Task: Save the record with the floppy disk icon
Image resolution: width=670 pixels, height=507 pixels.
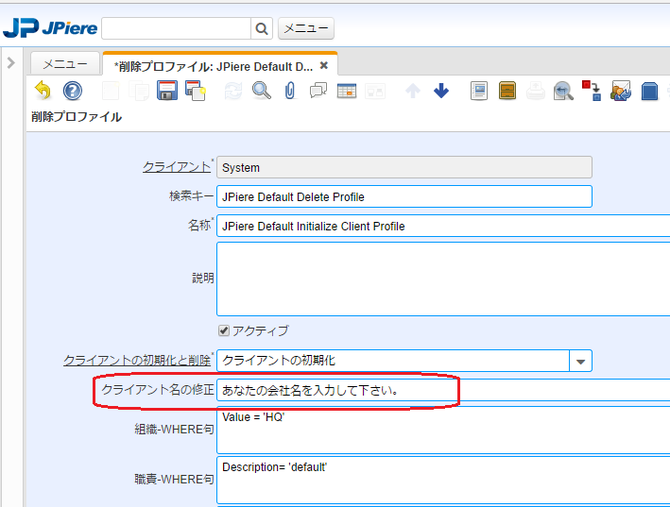Action: pos(167,91)
